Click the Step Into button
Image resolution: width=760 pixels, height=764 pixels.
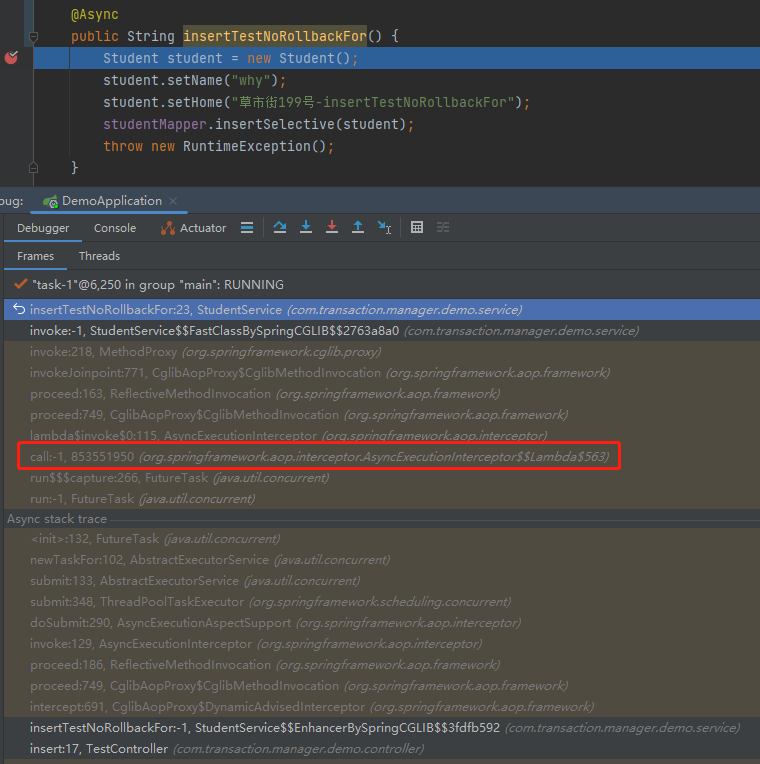[306, 227]
